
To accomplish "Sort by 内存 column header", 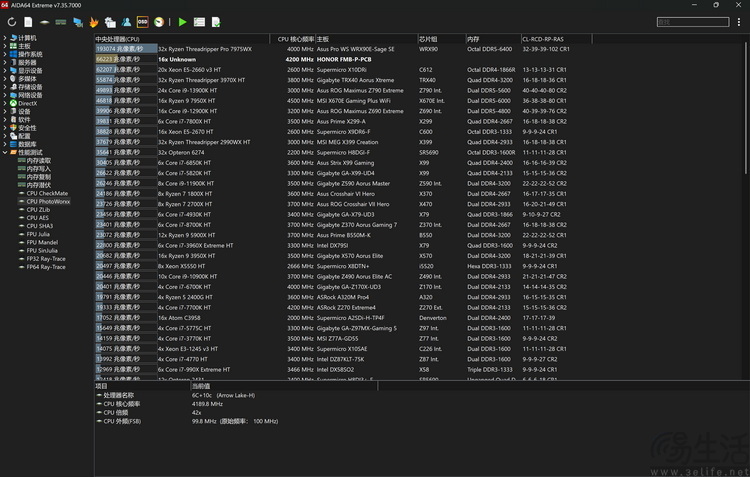I will (493, 39).
